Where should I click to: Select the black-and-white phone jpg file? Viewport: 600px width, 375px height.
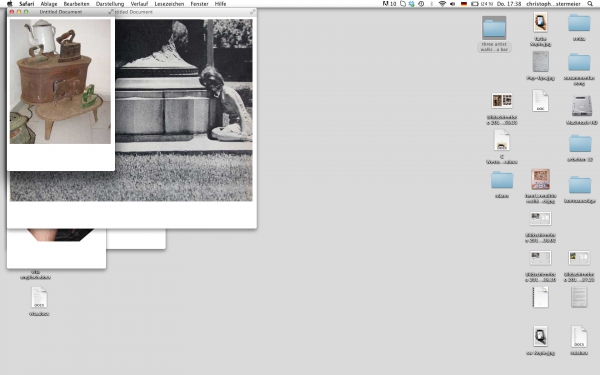(x=540, y=336)
